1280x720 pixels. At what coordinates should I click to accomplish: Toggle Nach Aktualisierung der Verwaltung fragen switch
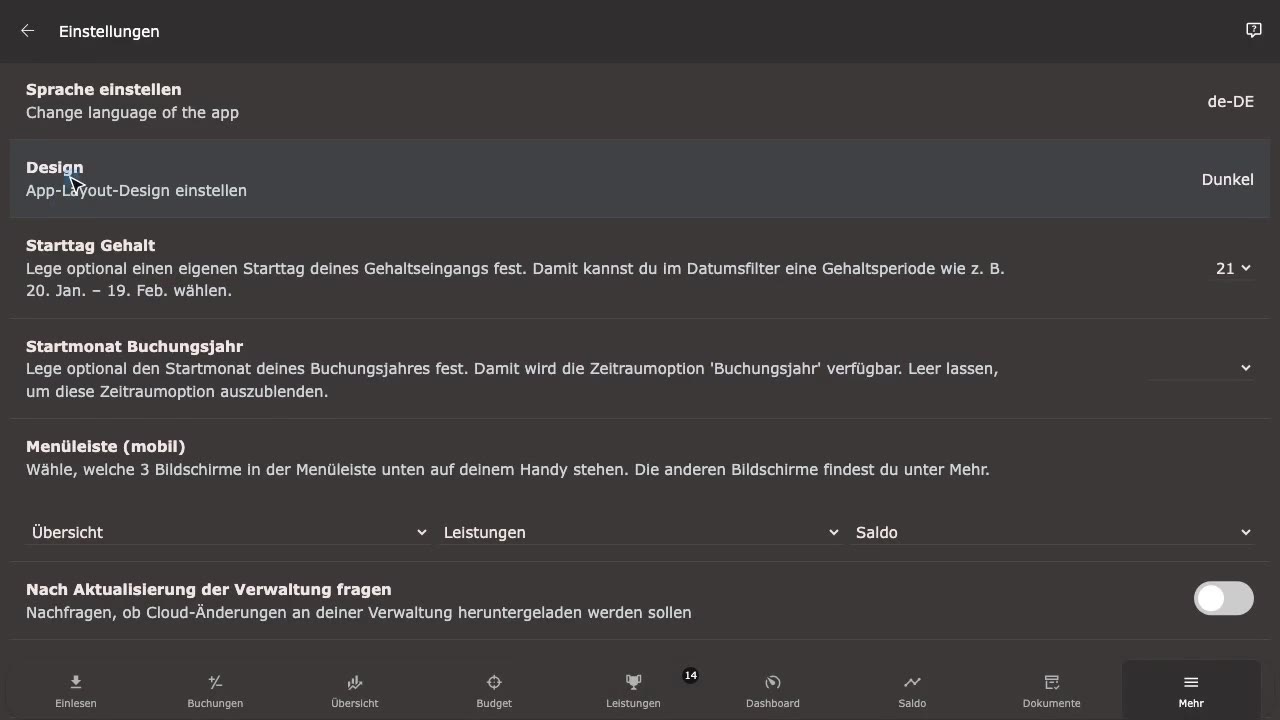tap(1224, 598)
